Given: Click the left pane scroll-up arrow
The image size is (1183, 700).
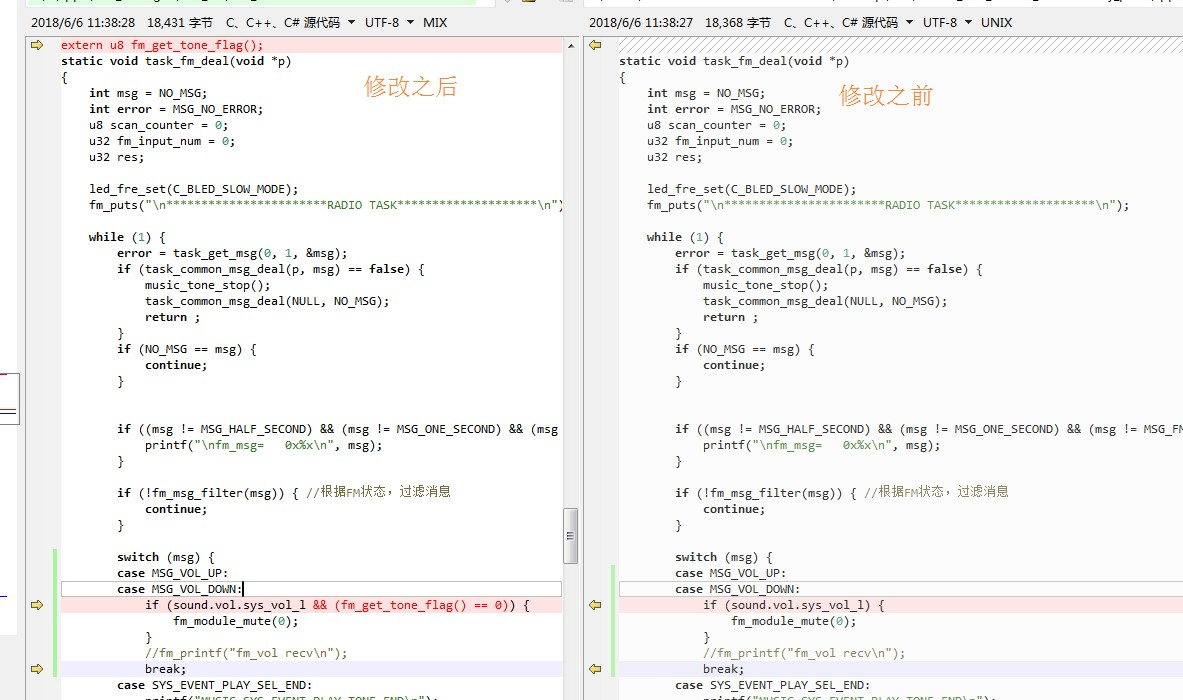Looking at the screenshot, I should (571, 46).
